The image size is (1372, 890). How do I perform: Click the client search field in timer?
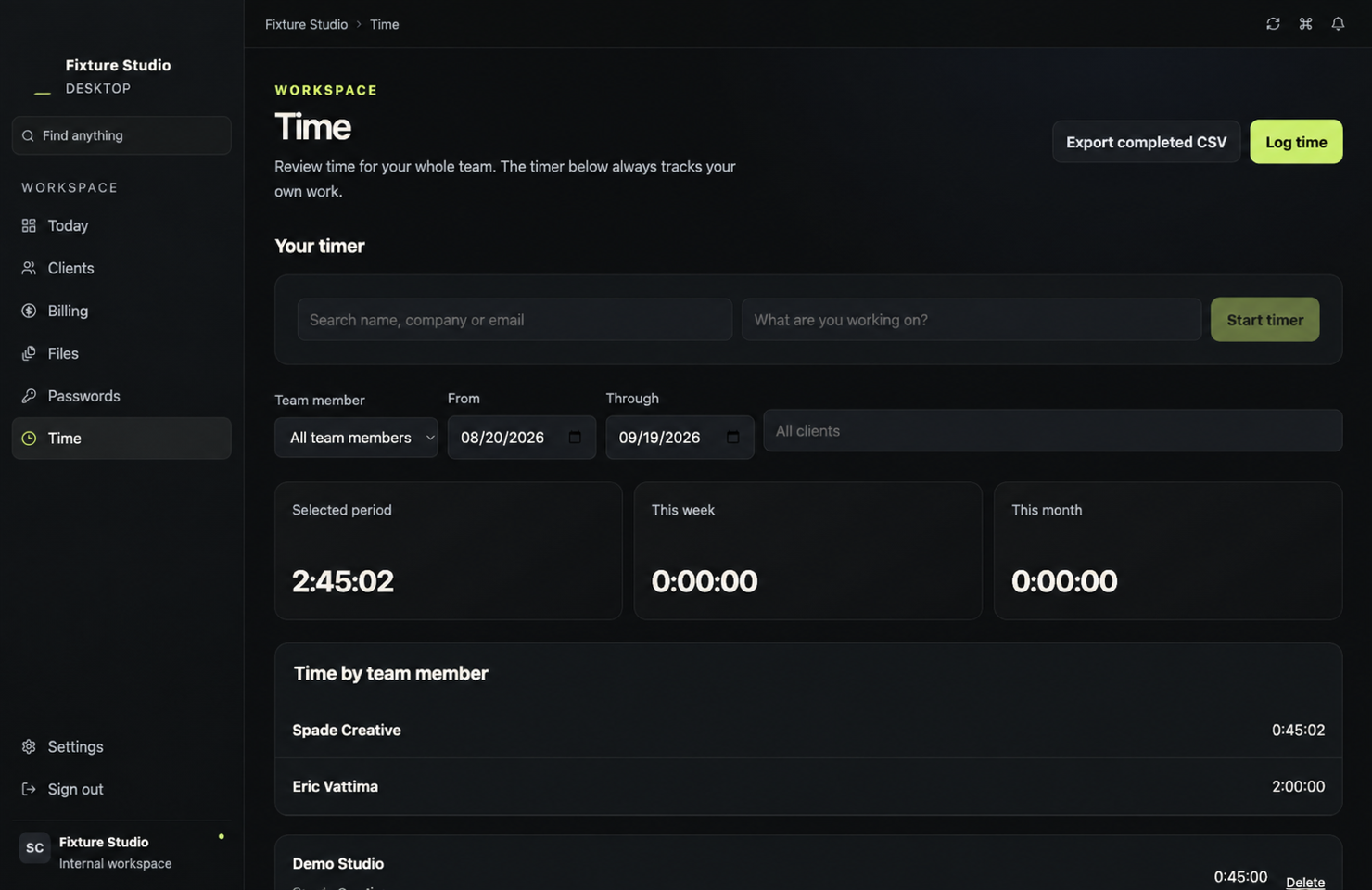[x=514, y=320]
